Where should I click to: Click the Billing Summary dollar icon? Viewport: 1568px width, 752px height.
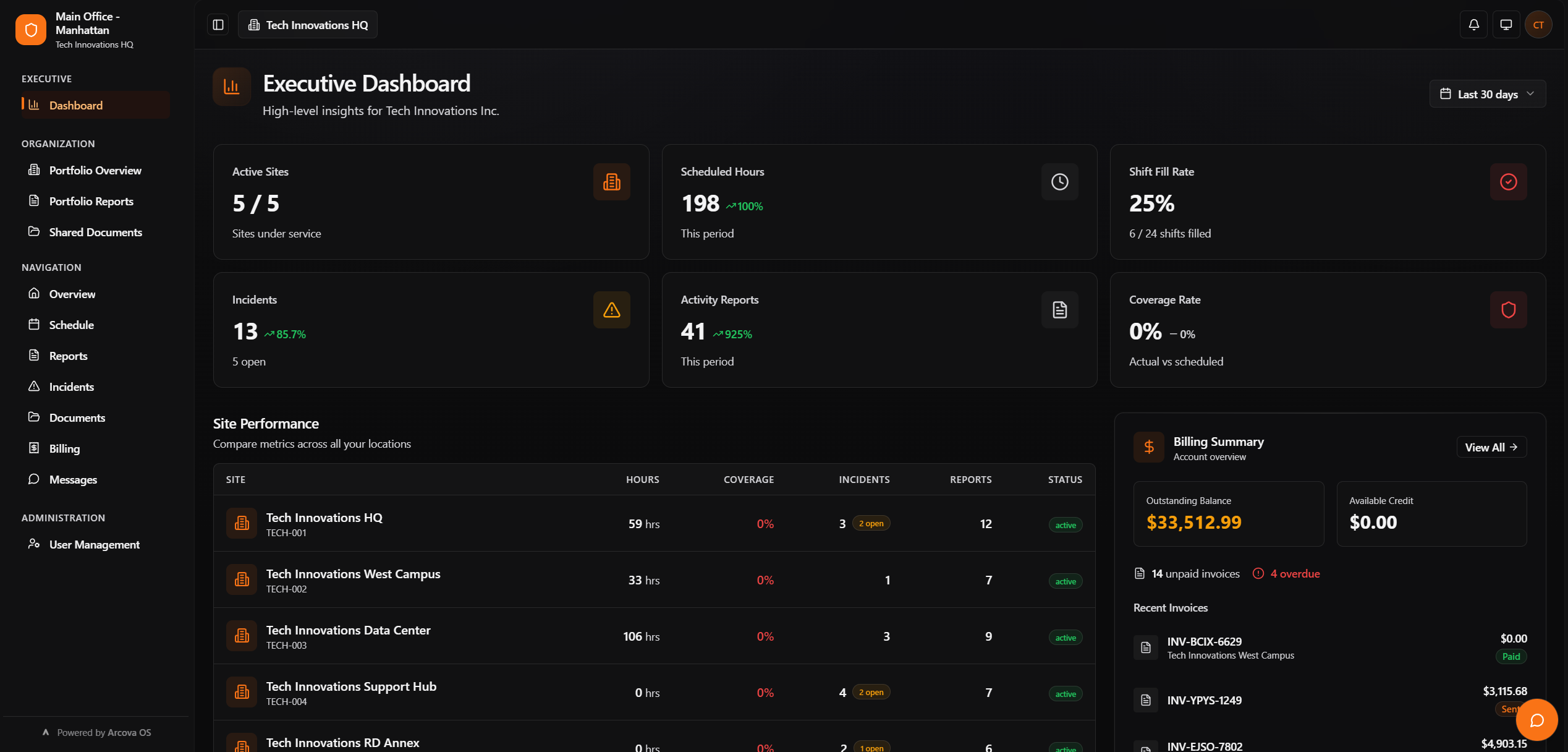pos(1149,447)
